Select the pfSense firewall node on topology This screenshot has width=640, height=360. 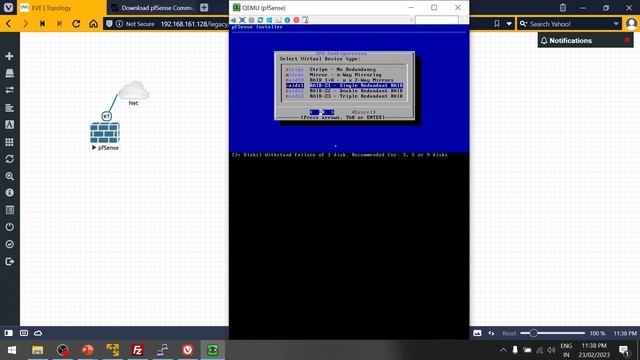[105, 133]
